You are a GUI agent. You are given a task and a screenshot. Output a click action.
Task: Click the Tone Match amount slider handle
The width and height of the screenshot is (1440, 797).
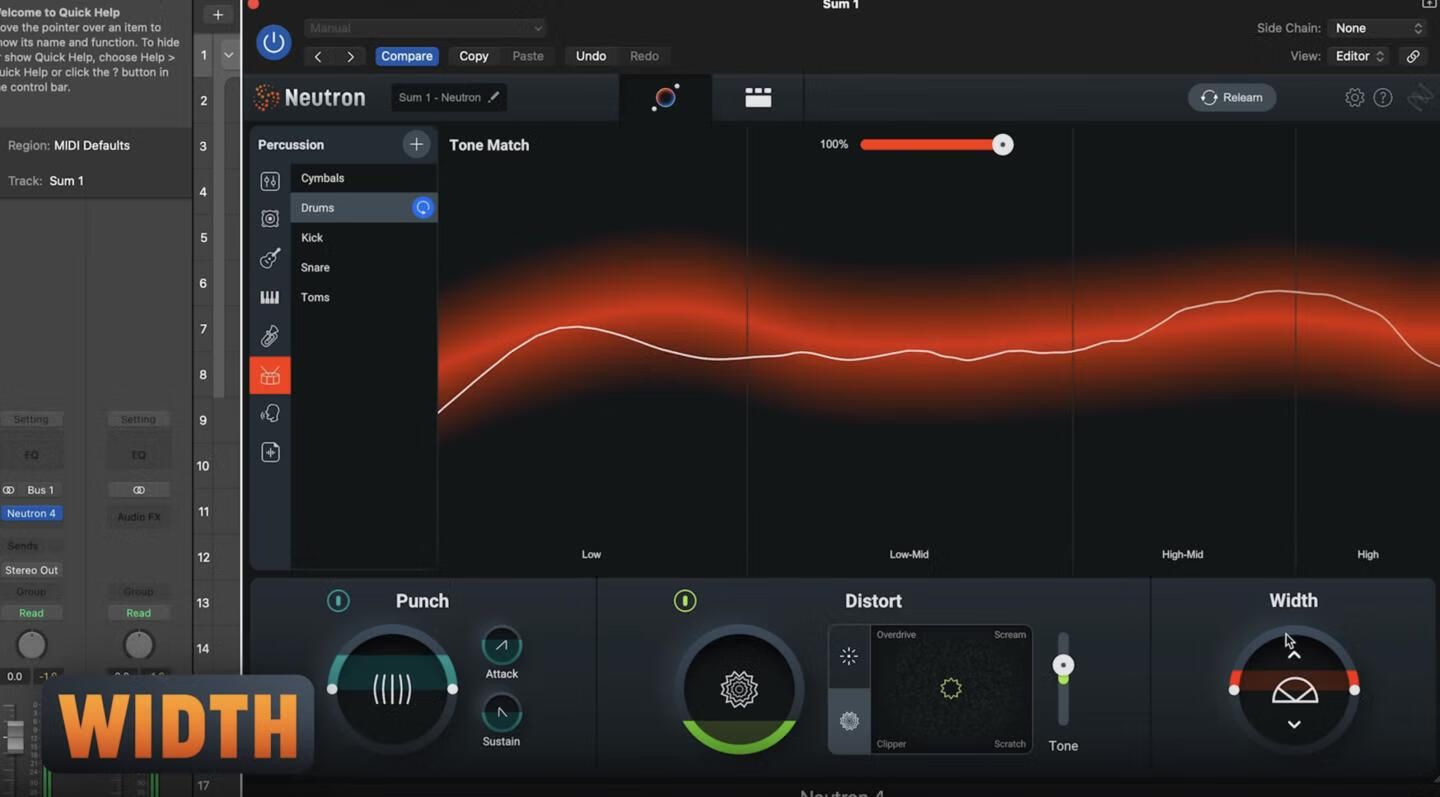[x=1003, y=145]
